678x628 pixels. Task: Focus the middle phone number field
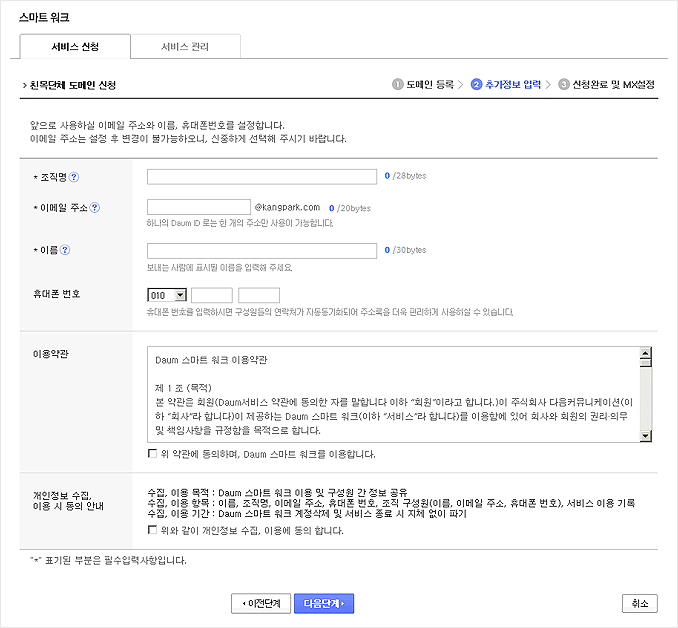212,295
